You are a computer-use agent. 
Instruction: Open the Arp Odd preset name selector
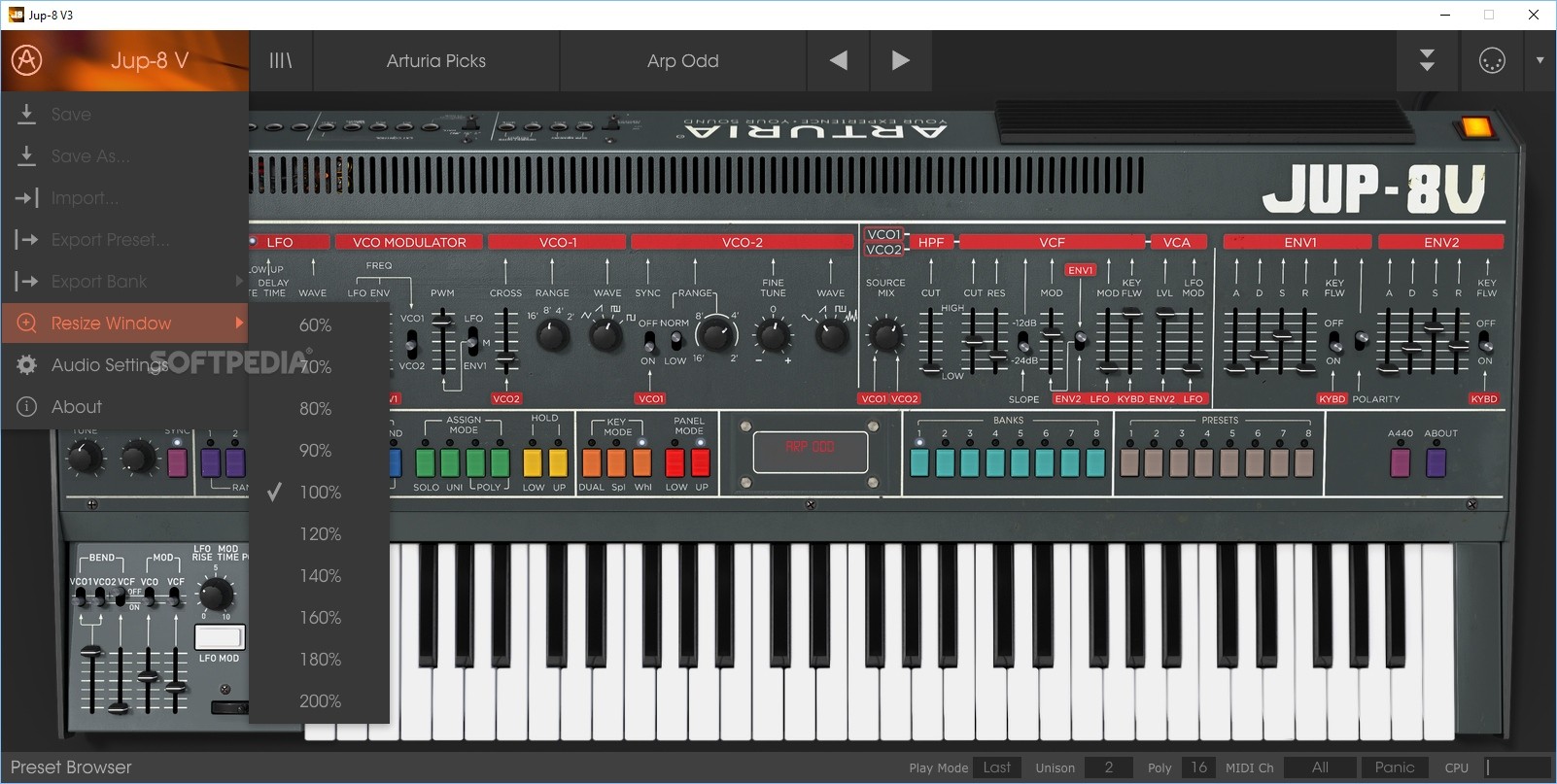coord(683,60)
